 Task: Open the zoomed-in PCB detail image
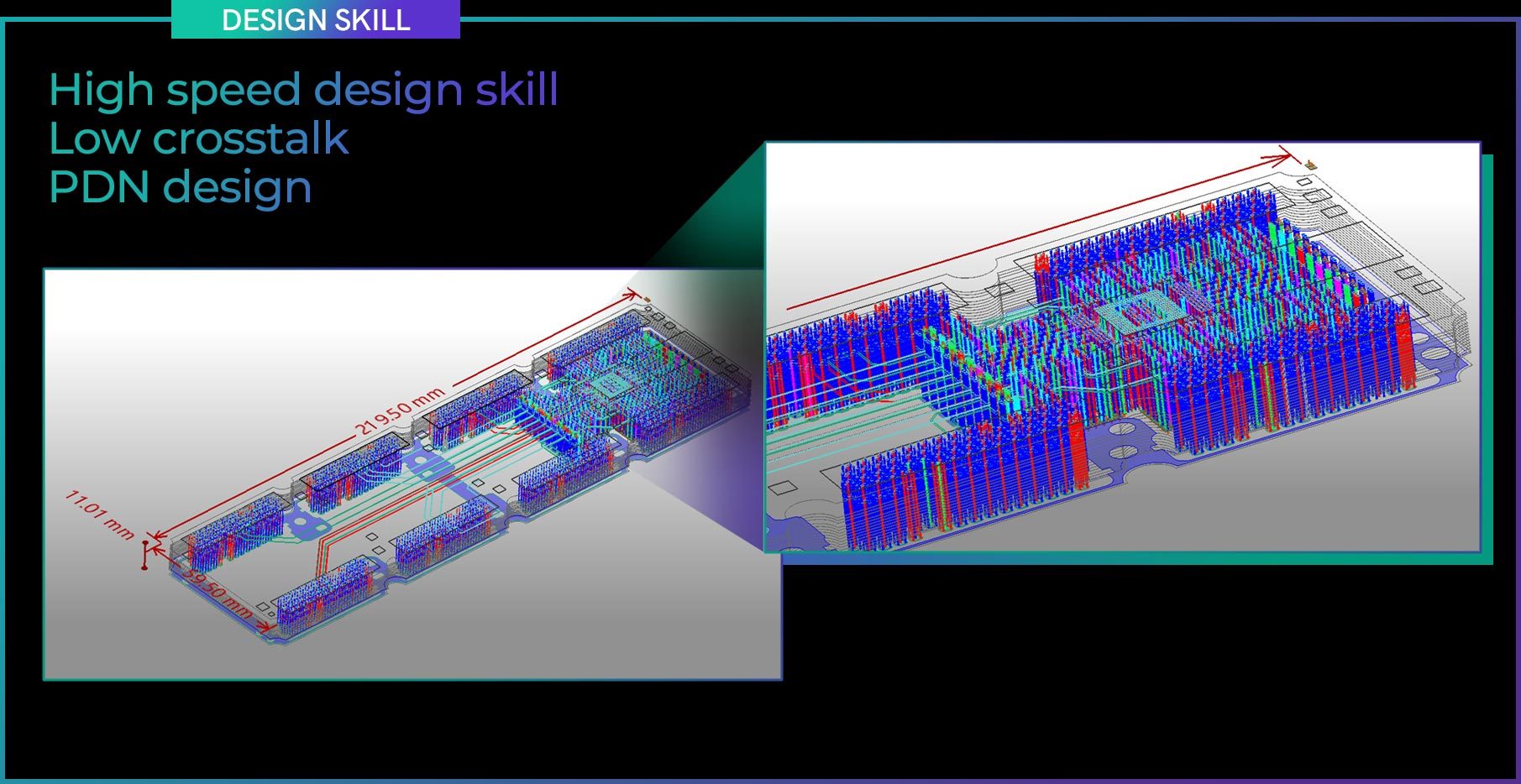pos(1122,347)
